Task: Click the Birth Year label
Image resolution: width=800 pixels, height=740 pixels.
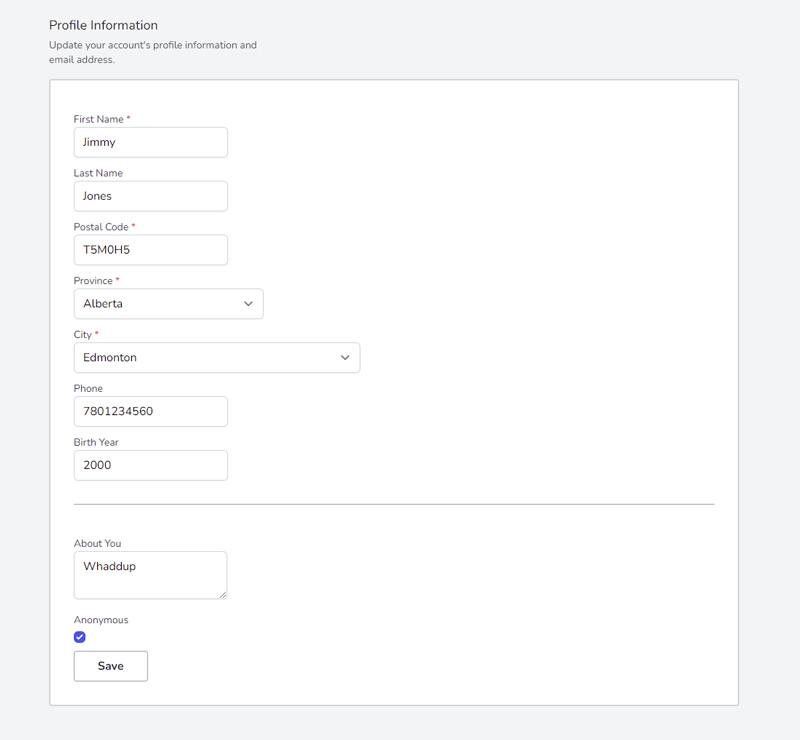Action: click(x=96, y=442)
